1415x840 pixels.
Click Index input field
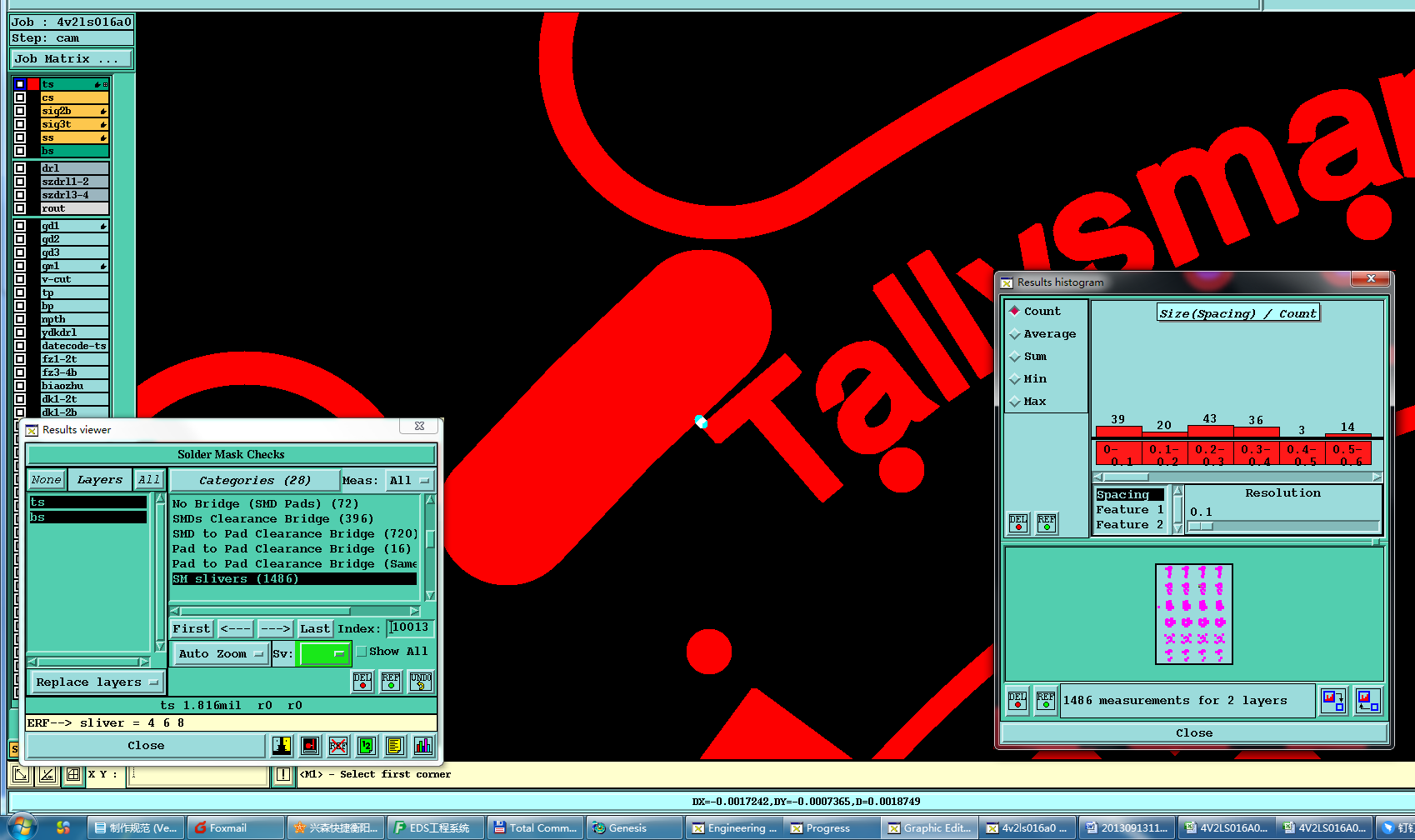tap(411, 627)
